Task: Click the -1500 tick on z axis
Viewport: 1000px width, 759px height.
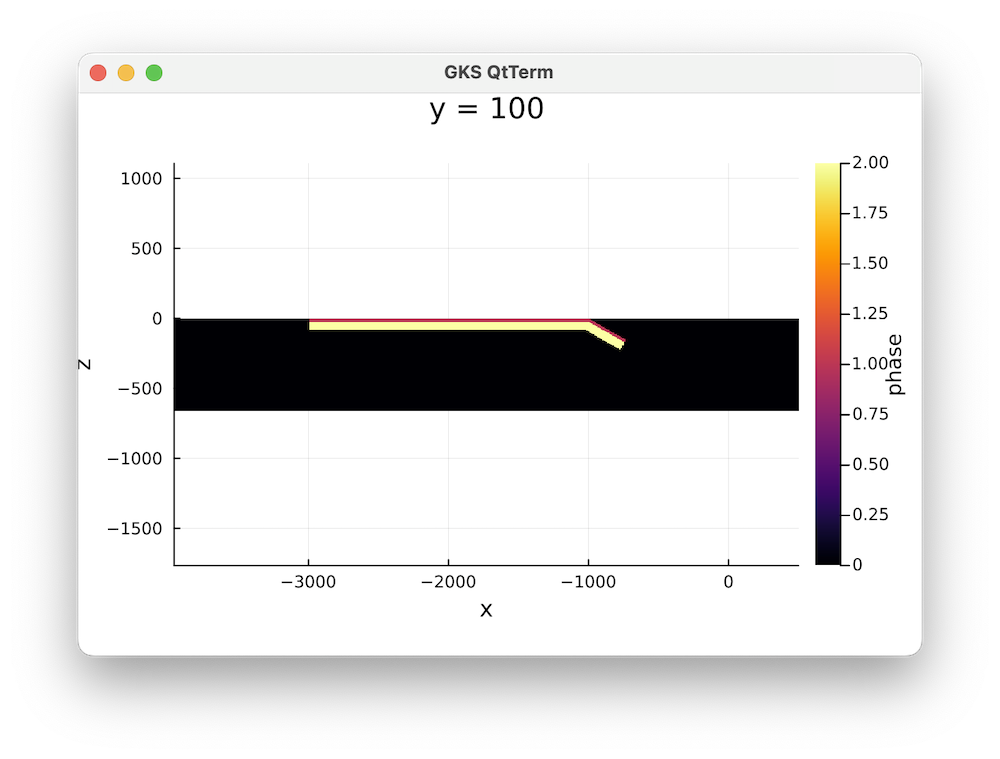Action: coord(135,528)
